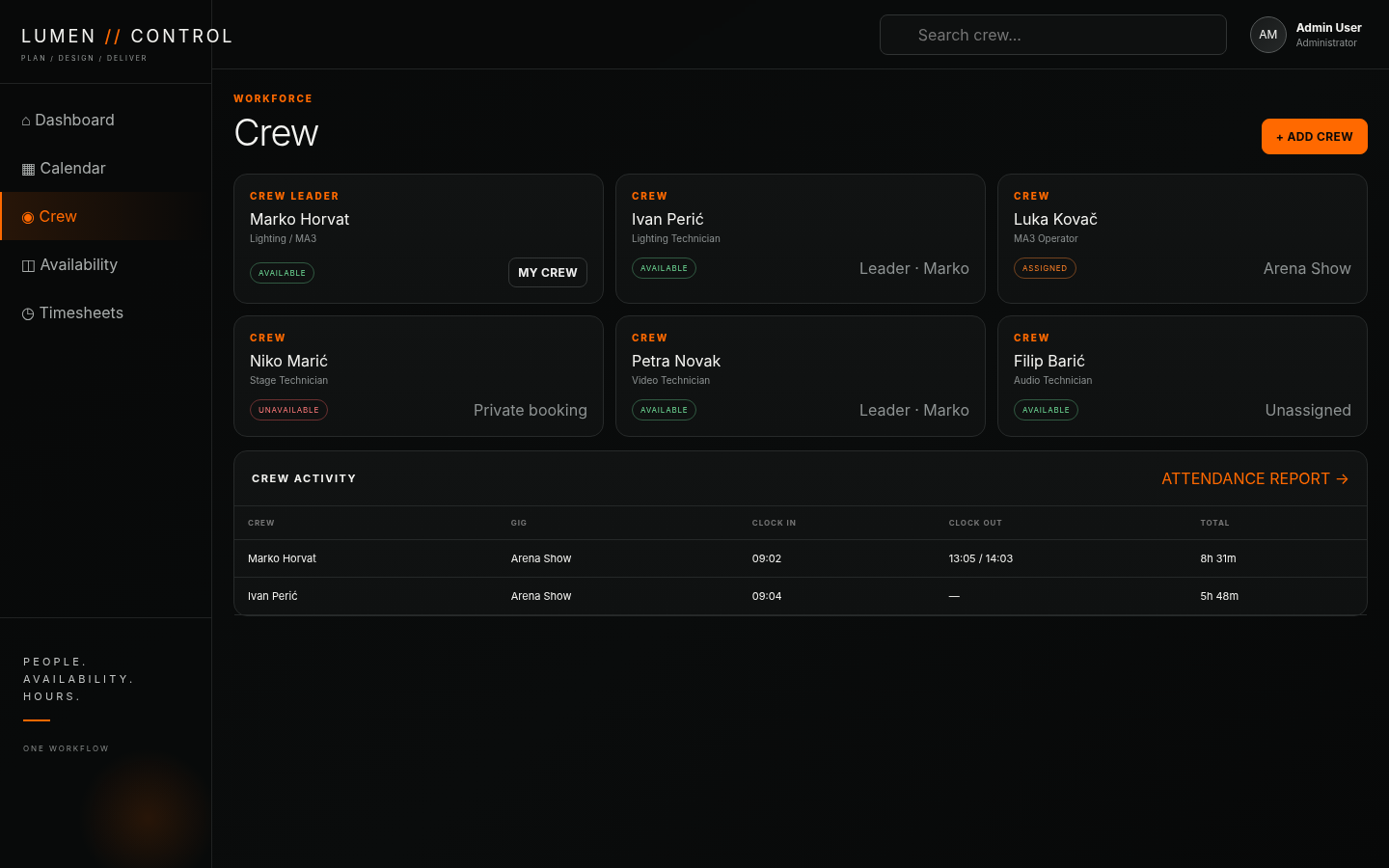Select Ivan Perić crew card name

pos(667,219)
